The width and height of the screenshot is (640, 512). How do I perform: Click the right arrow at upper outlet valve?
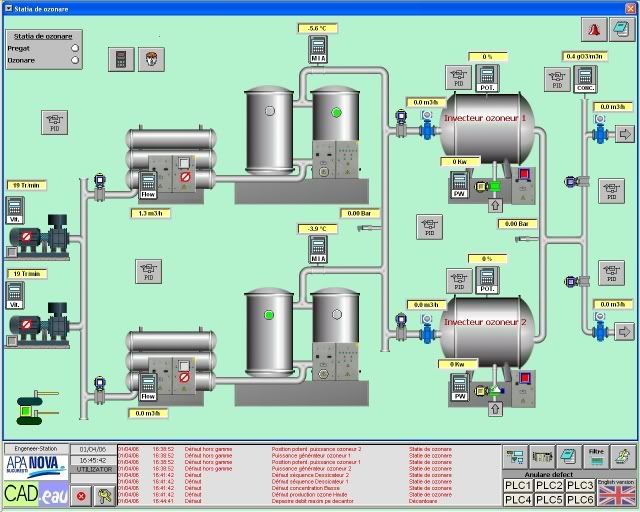pyautogui.click(x=624, y=134)
